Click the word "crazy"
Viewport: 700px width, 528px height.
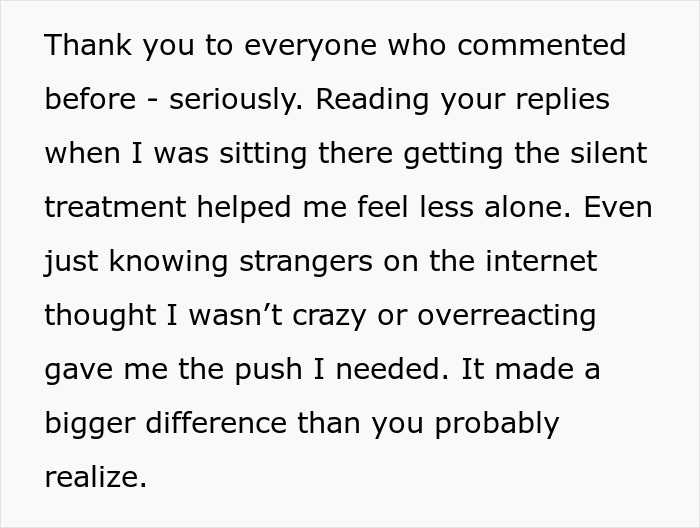pyautogui.click(x=329, y=315)
